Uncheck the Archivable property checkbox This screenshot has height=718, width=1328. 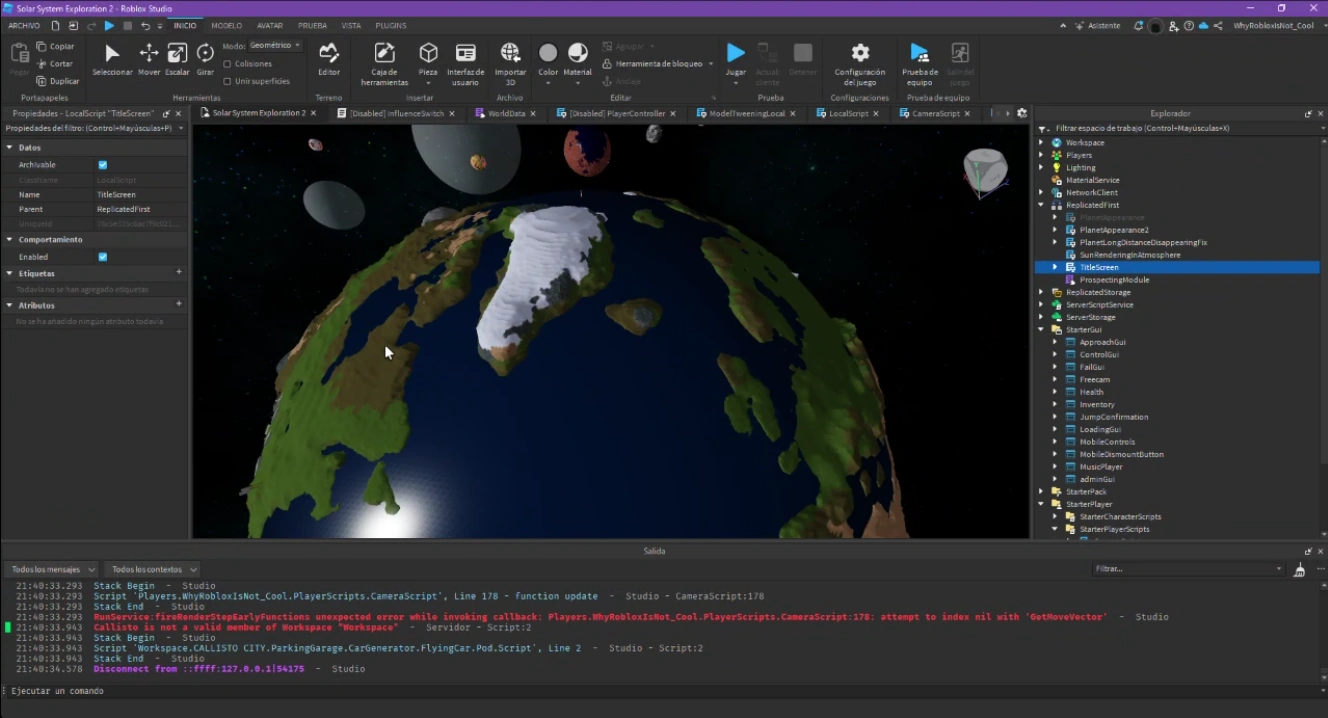(x=102, y=165)
